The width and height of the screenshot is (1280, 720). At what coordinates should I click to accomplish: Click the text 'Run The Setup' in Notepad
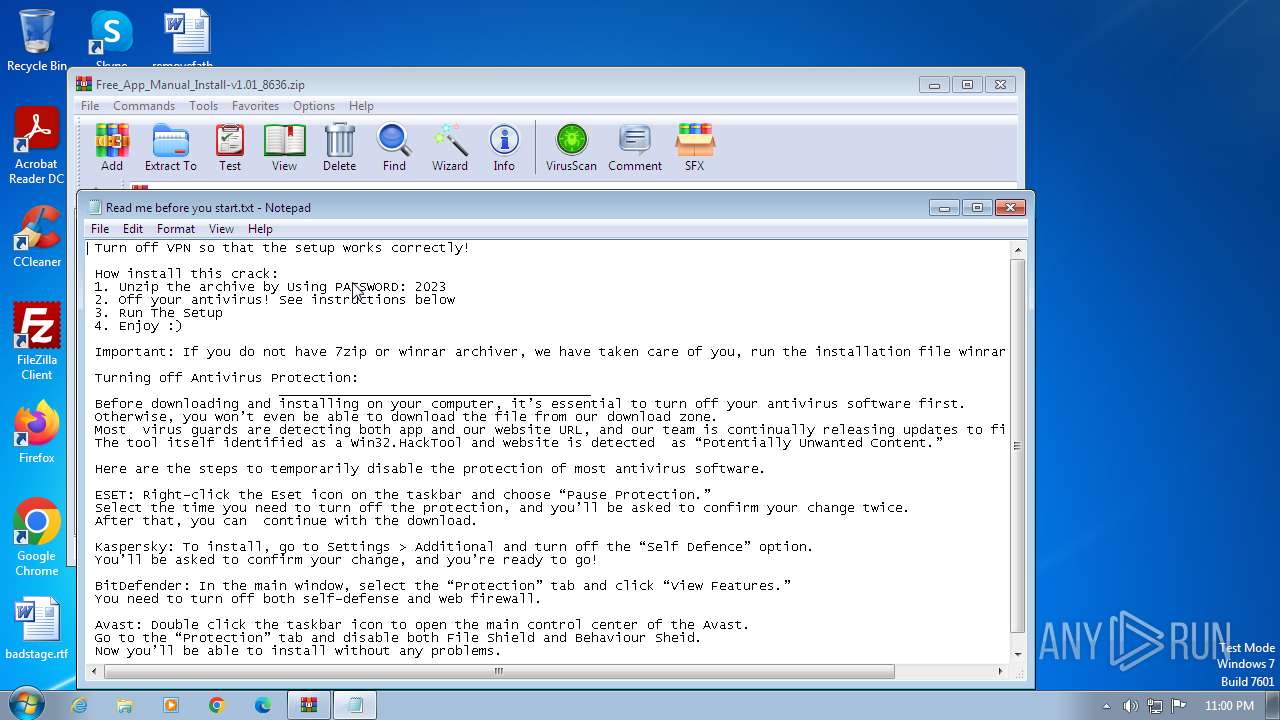click(x=170, y=313)
